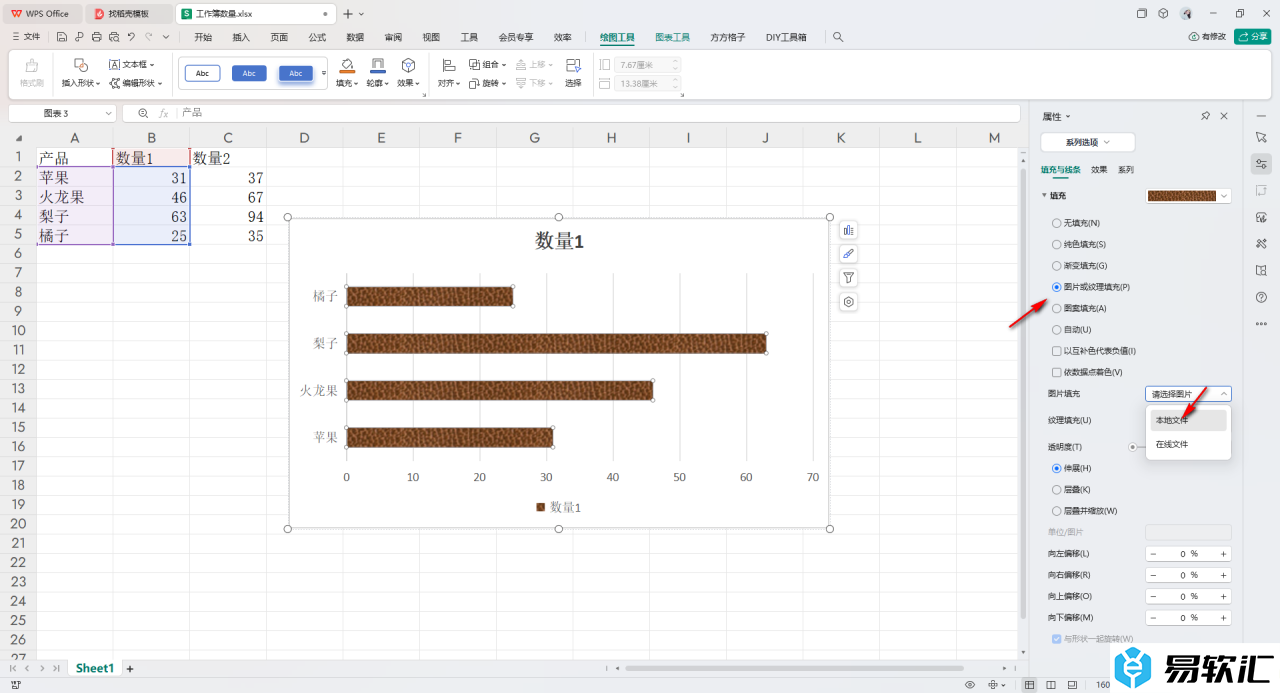The image size is (1280, 693).
Task: Check Vary colors by point (依数据点着色)
Action: tap(1057, 372)
